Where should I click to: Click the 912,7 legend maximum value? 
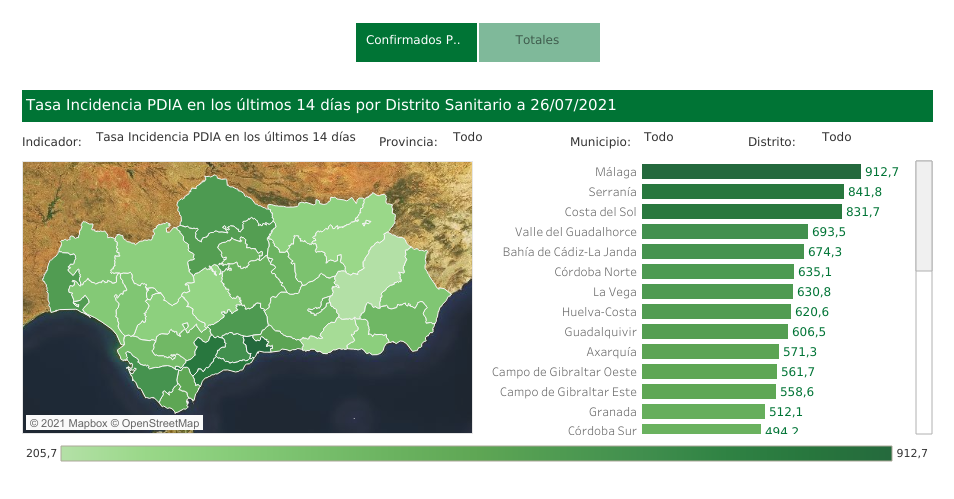coord(911,453)
